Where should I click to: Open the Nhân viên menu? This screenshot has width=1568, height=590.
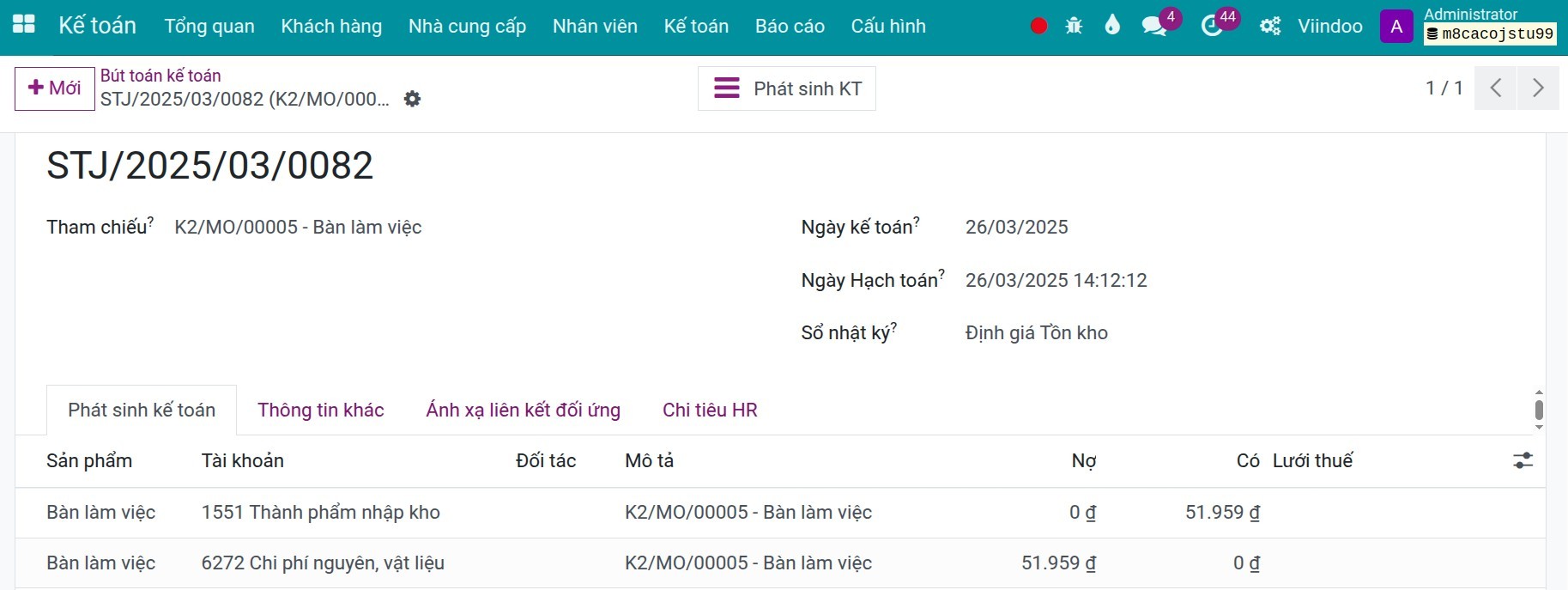tap(595, 27)
